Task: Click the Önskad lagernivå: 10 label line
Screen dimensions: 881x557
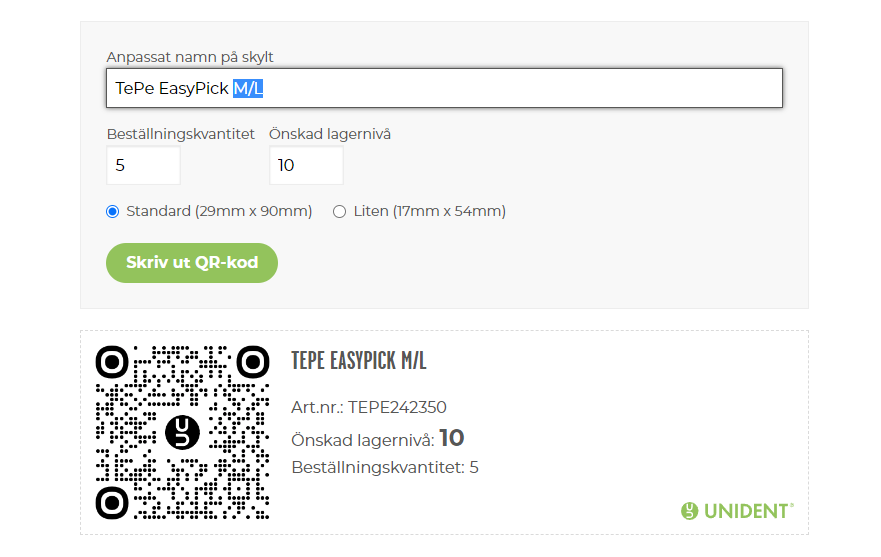Action: [x=378, y=438]
